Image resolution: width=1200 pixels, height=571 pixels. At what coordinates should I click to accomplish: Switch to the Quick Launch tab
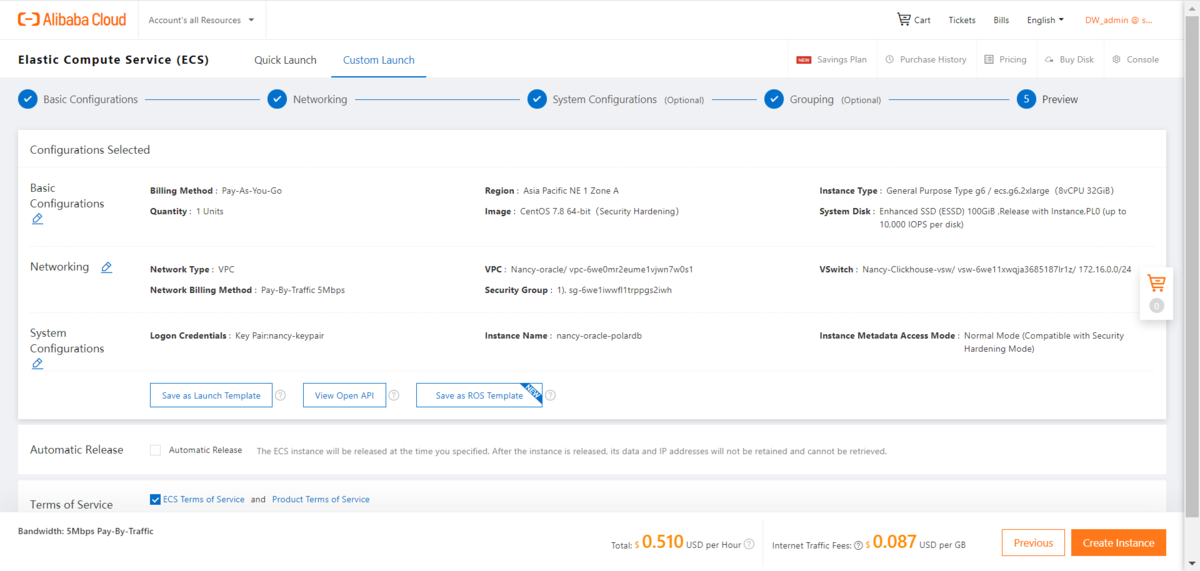coord(285,60)
